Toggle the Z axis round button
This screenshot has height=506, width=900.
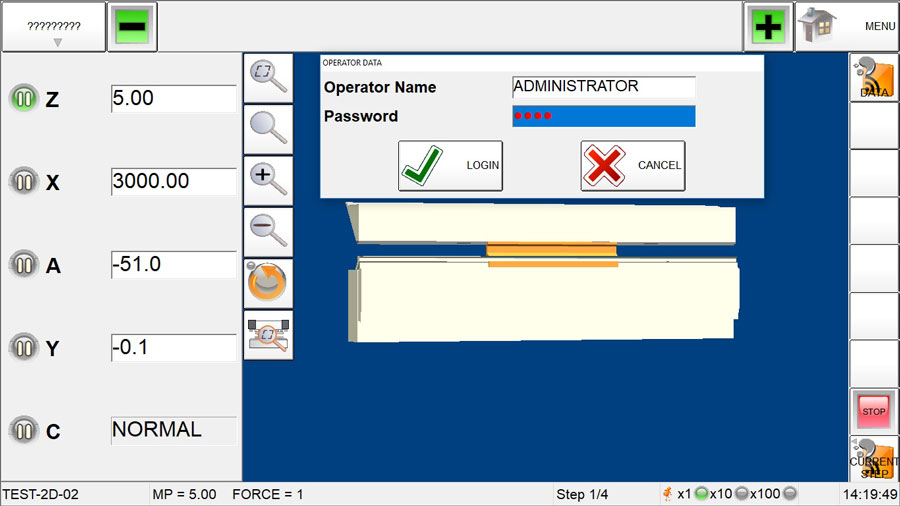(x=24, y=98)
